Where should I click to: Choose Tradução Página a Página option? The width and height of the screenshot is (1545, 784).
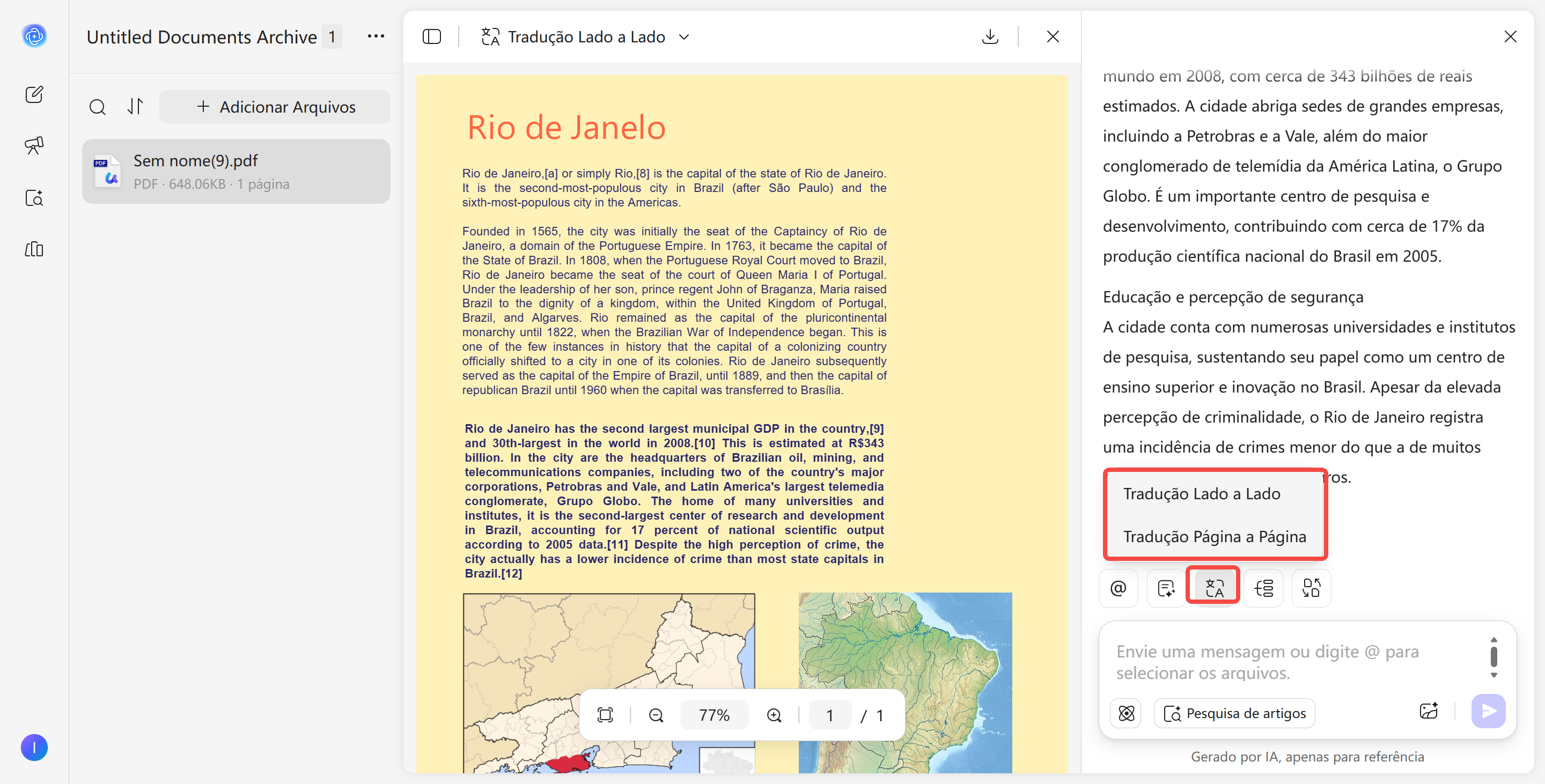[x=1215, y=536]
